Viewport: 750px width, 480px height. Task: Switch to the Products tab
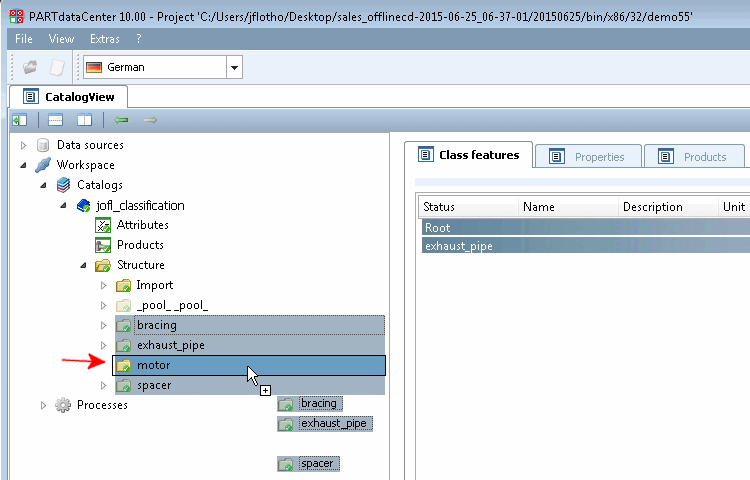(694, 156)
